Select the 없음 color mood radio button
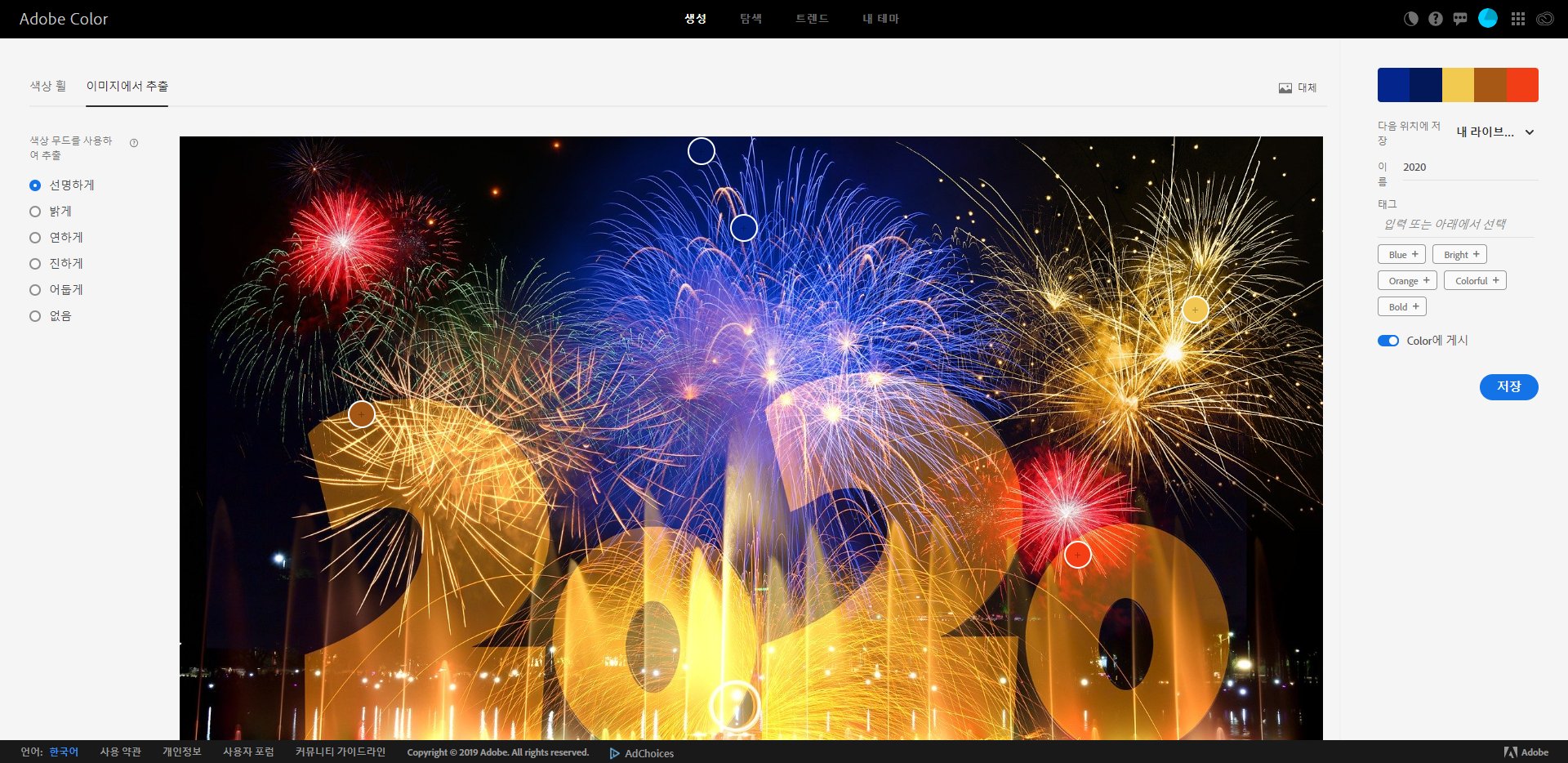 pyautogui.click(x=35, y=316)
